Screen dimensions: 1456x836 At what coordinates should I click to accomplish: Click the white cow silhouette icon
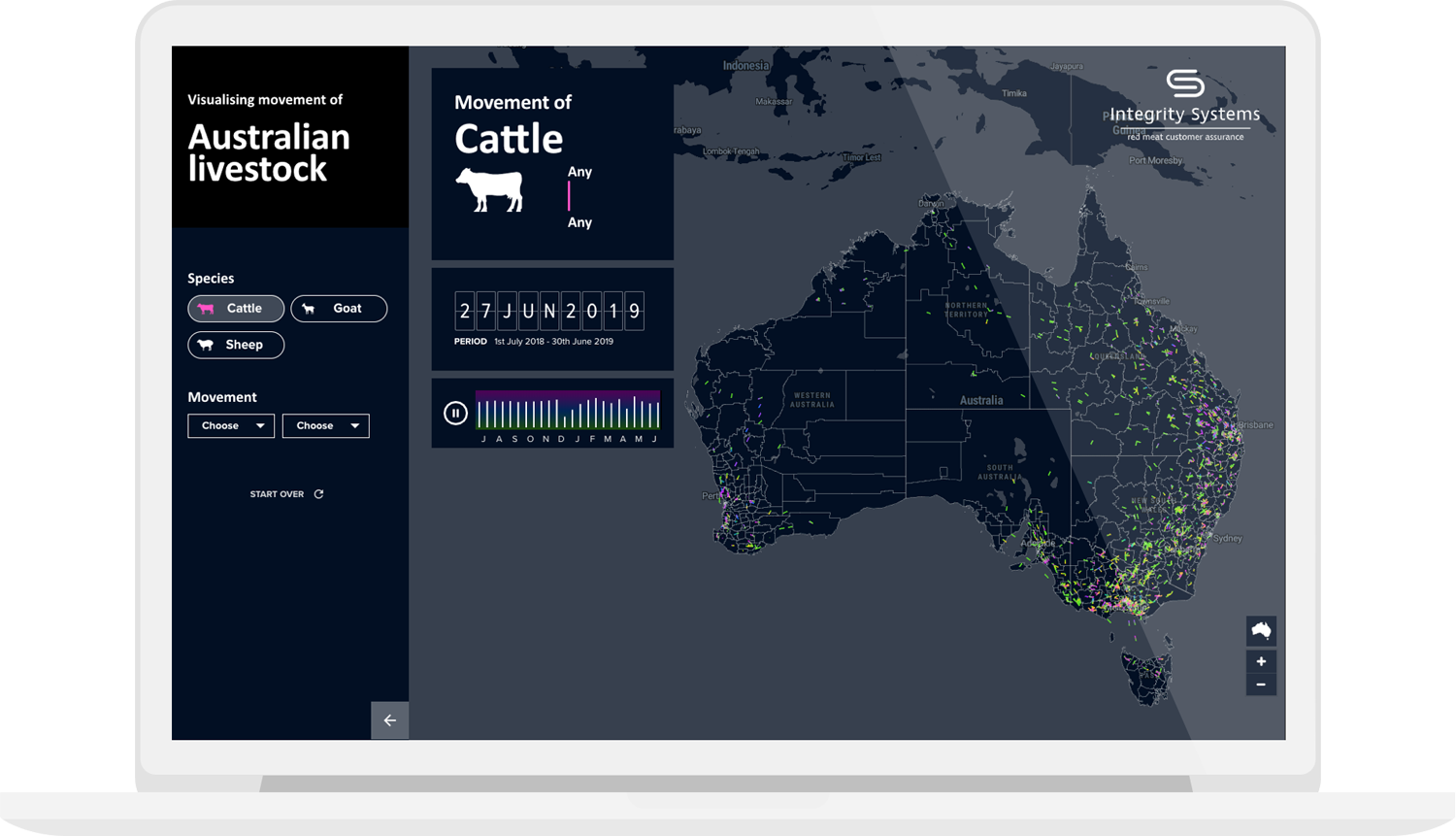[x=490, y=189]
